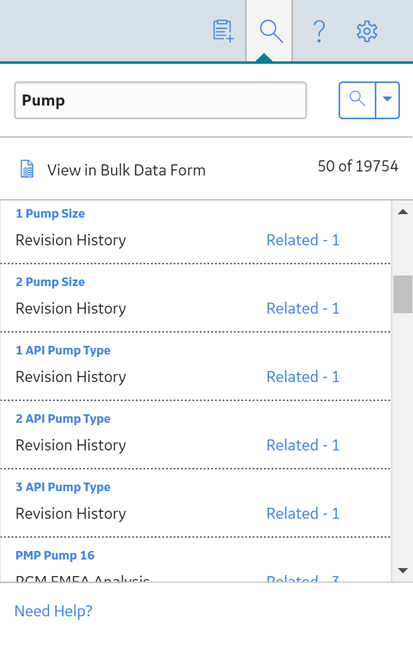Click Related - 1 for 3 API Pump Type
This screenshot has width=413, height=650.
click(303, 514)
